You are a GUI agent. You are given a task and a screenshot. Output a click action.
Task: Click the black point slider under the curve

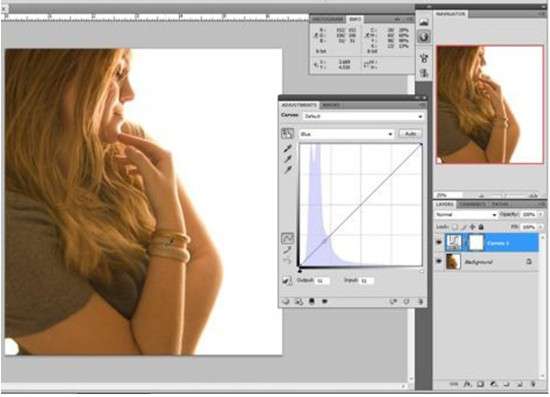300,271
